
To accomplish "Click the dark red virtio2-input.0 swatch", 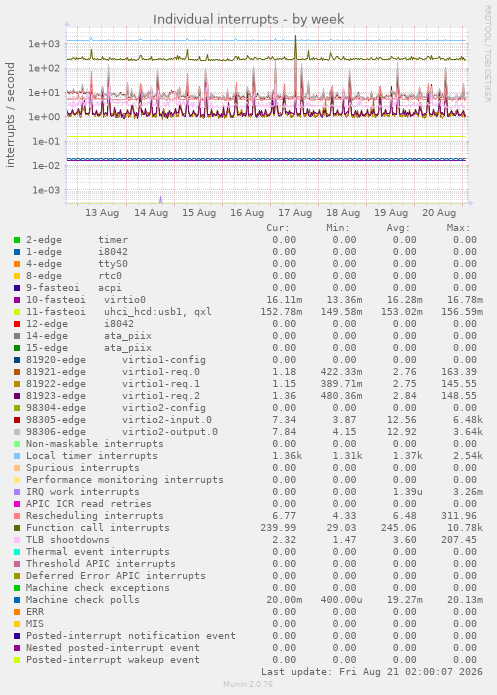I will pos(17,420).
